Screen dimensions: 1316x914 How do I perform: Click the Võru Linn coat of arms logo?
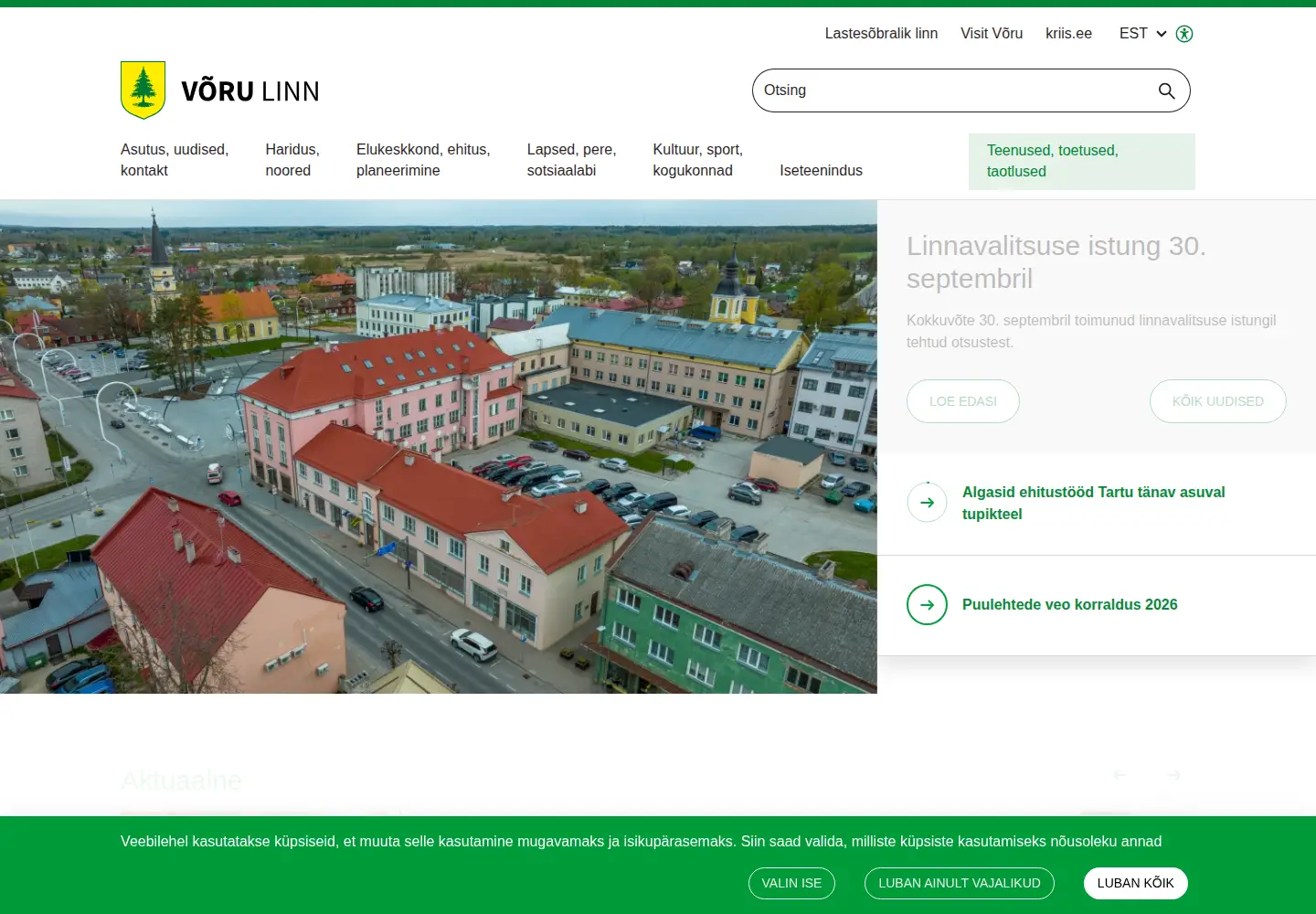[143, 90]
